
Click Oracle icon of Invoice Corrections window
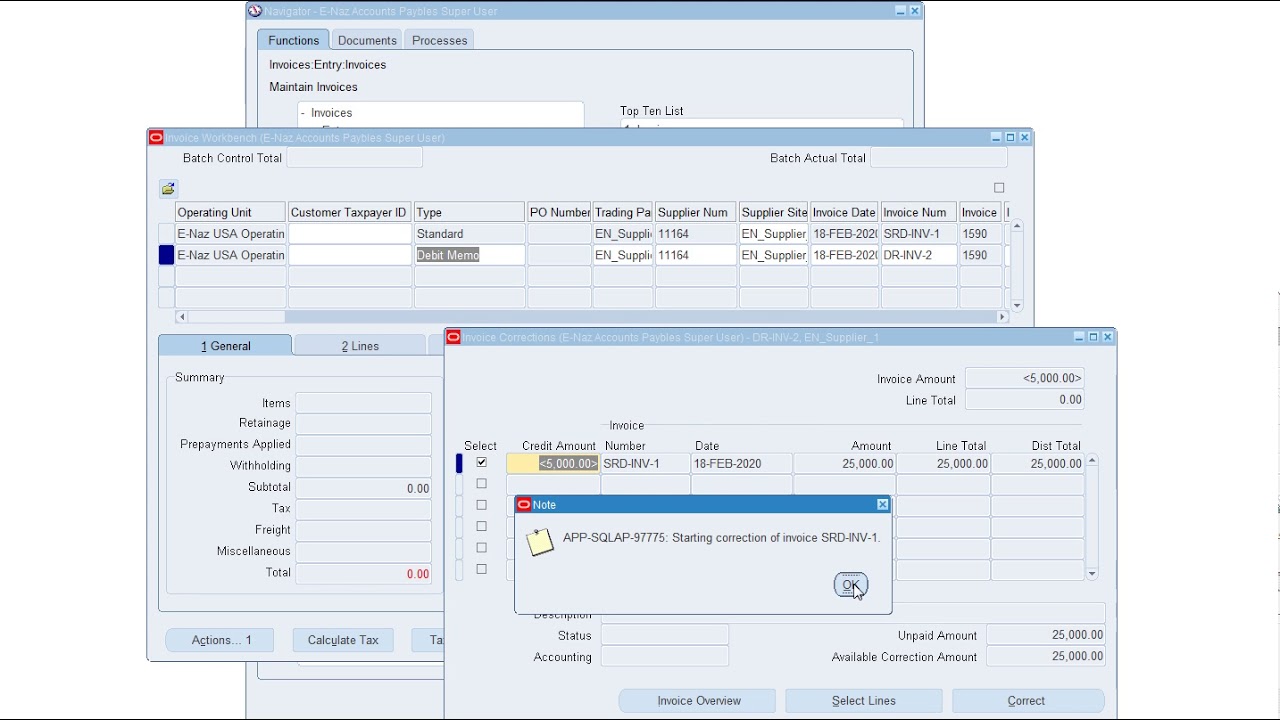[453, 337]
